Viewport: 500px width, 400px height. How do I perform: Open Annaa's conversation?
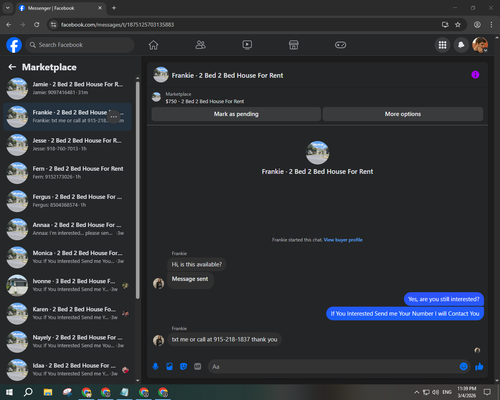tap(68, 229)
